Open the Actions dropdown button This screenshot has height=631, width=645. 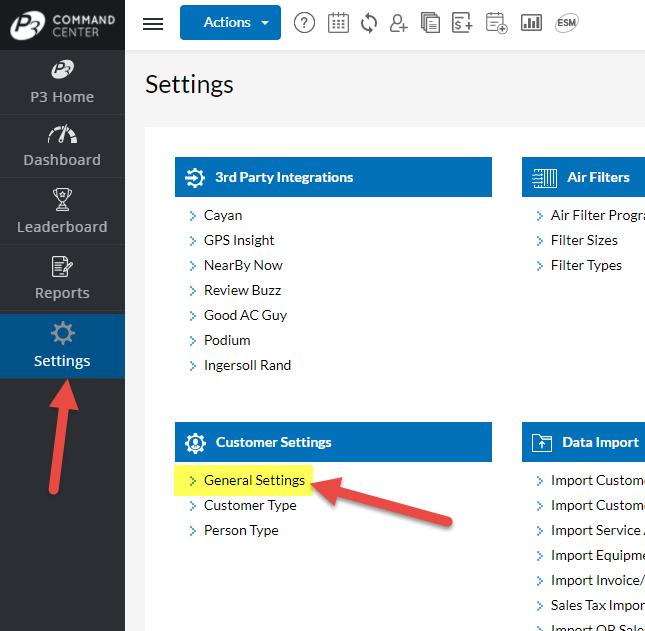230,23
